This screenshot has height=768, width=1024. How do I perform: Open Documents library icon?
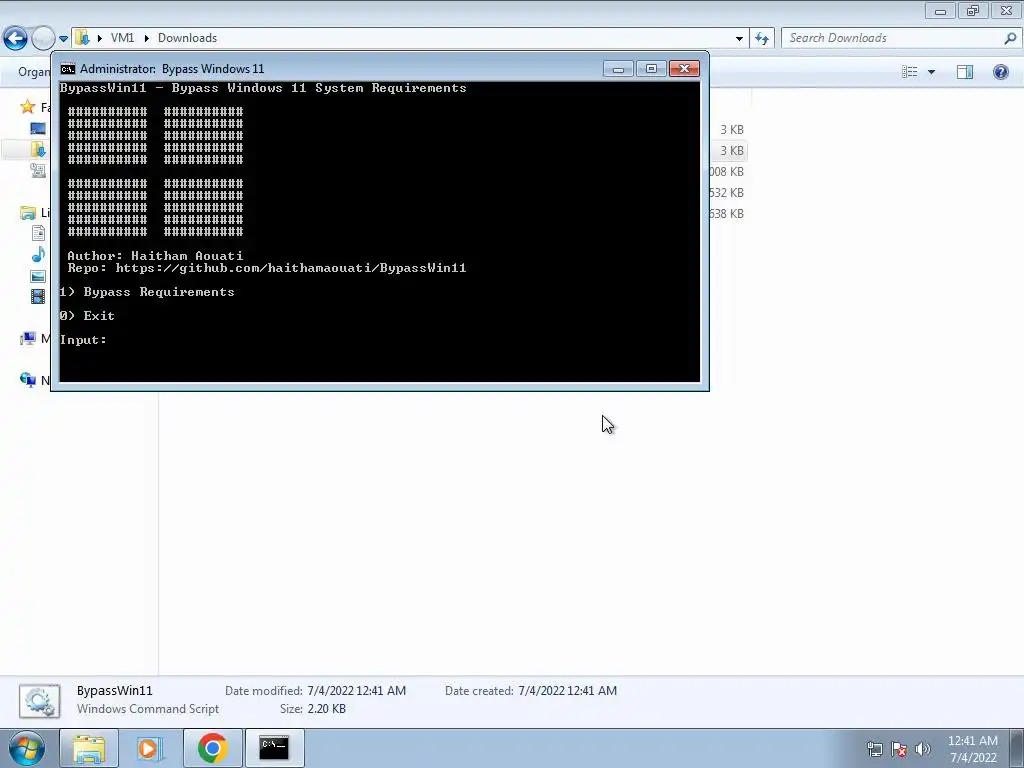tap(38, 233)
